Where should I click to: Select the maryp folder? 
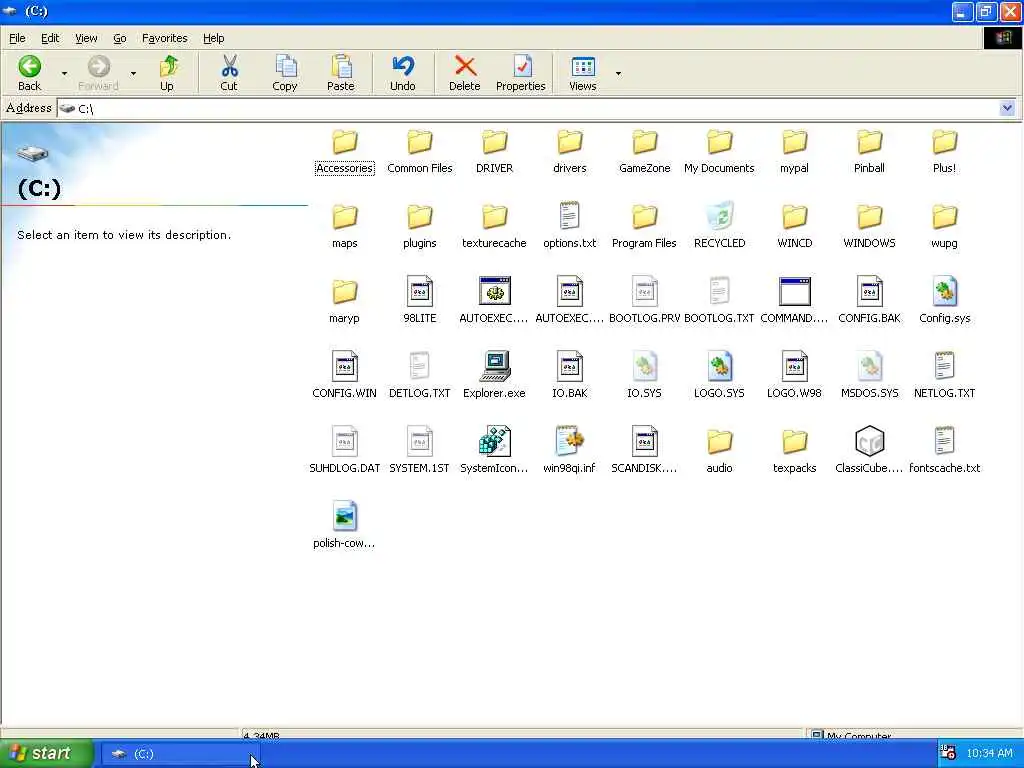click(345, 302)
